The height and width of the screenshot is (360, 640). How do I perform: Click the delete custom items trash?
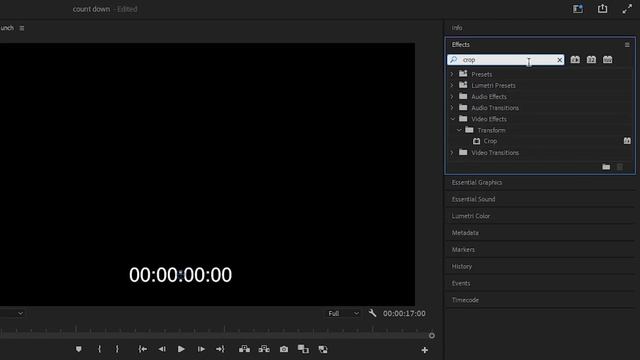pos(620,167)
